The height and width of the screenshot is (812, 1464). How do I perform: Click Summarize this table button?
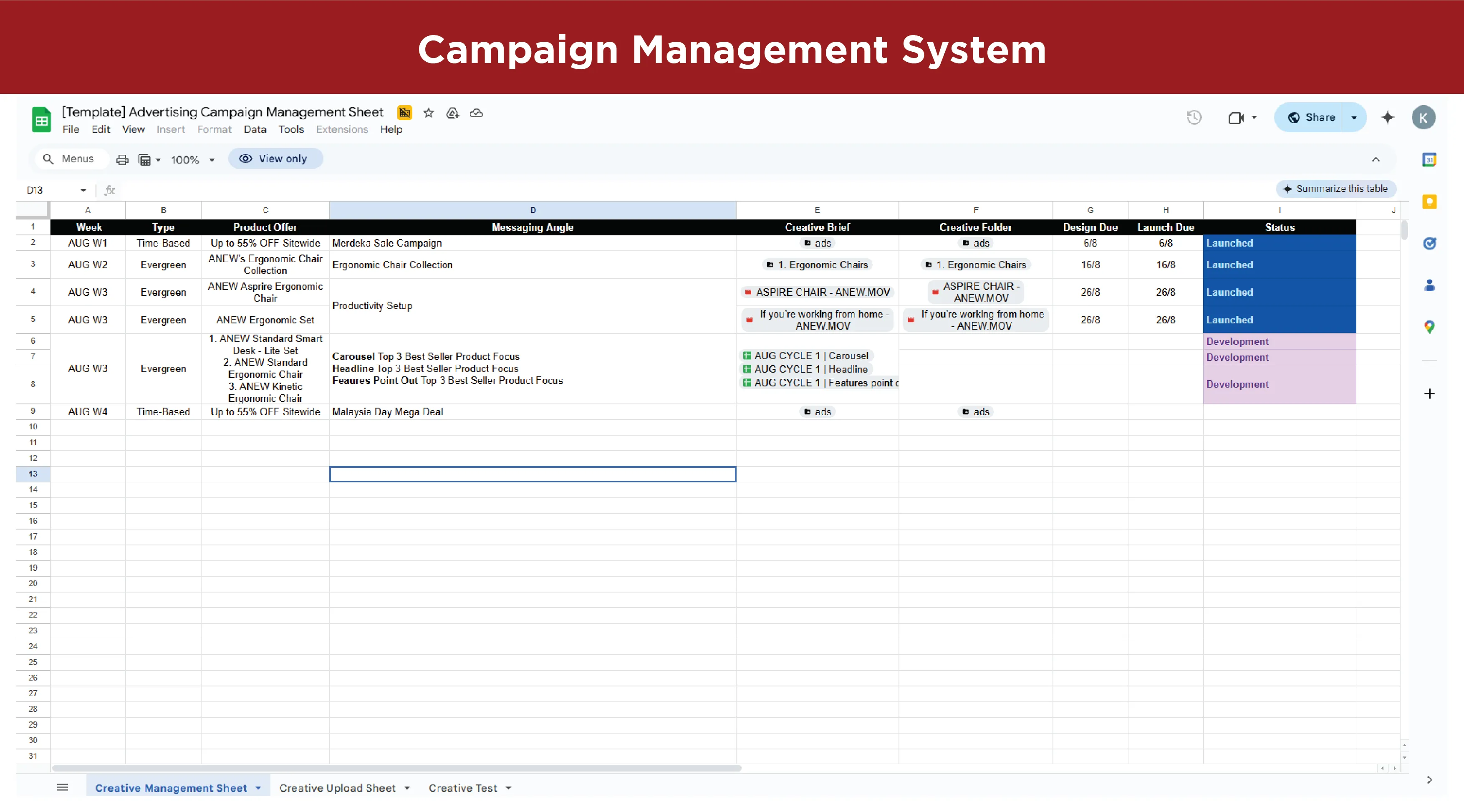1336,189
